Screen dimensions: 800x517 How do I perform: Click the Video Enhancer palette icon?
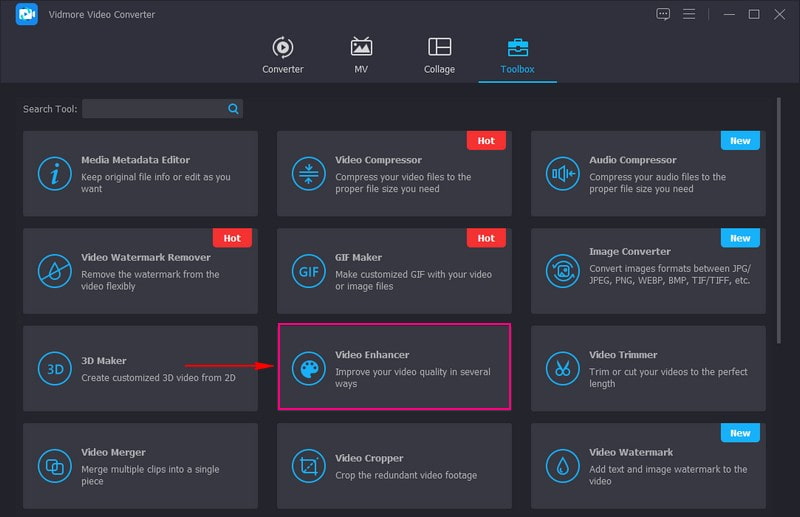pos(308,368)
